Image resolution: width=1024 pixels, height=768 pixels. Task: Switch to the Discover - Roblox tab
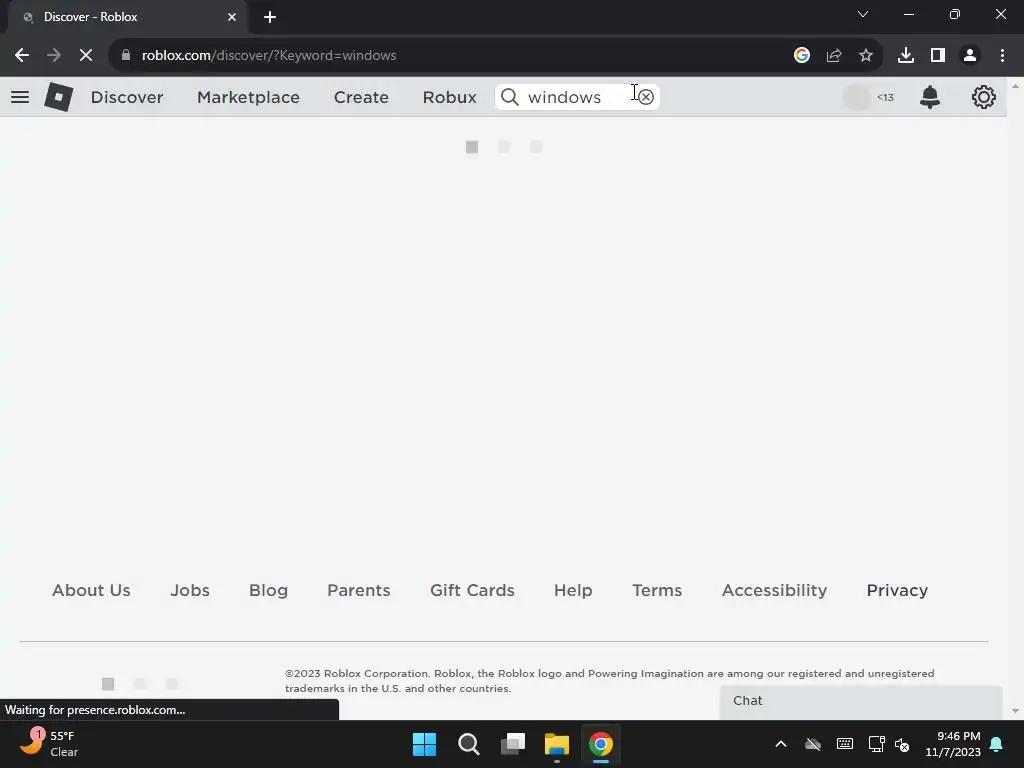pos(127,17)
